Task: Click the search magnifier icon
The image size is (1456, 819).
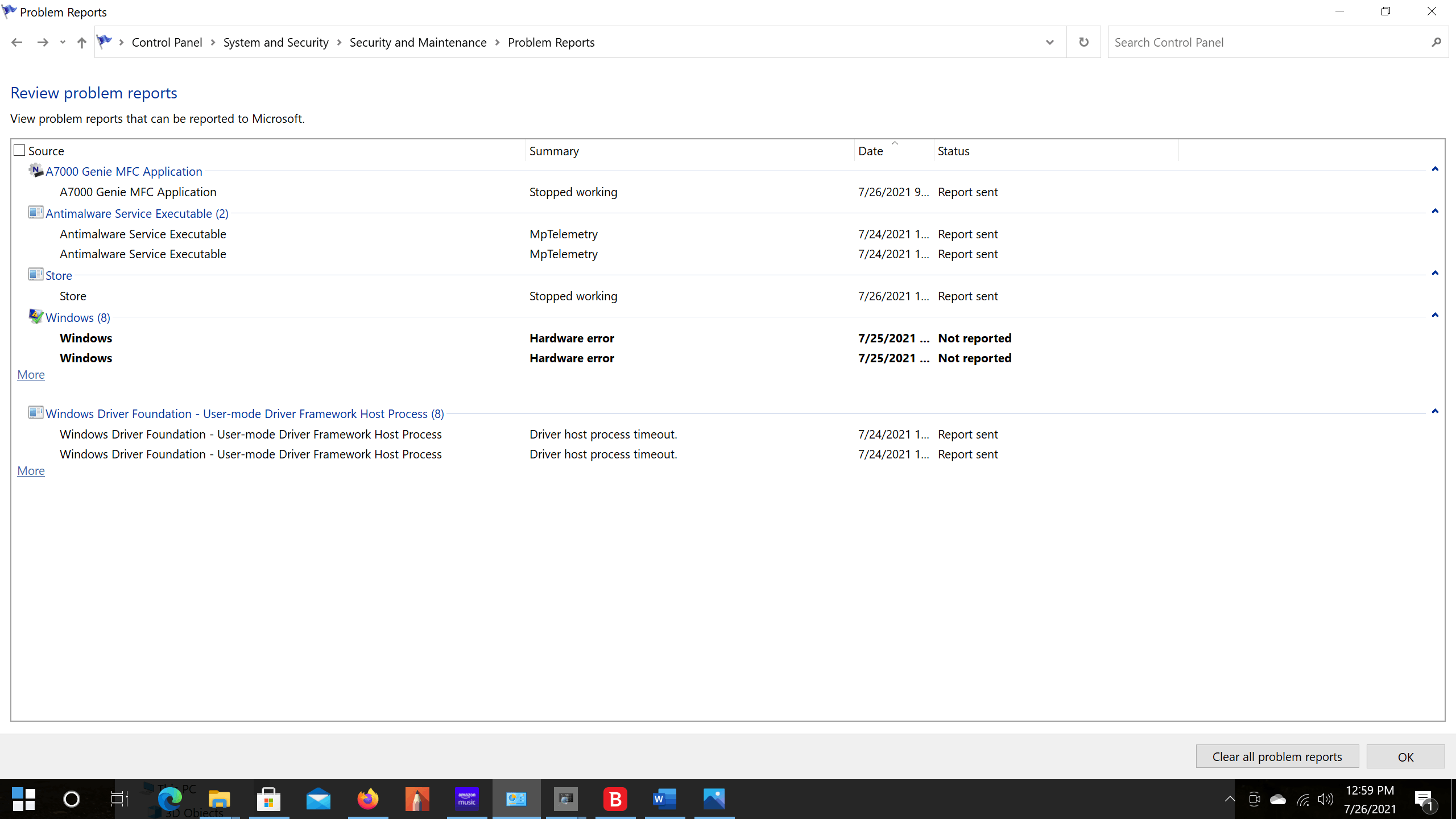Action: [x=1436, y=42]
